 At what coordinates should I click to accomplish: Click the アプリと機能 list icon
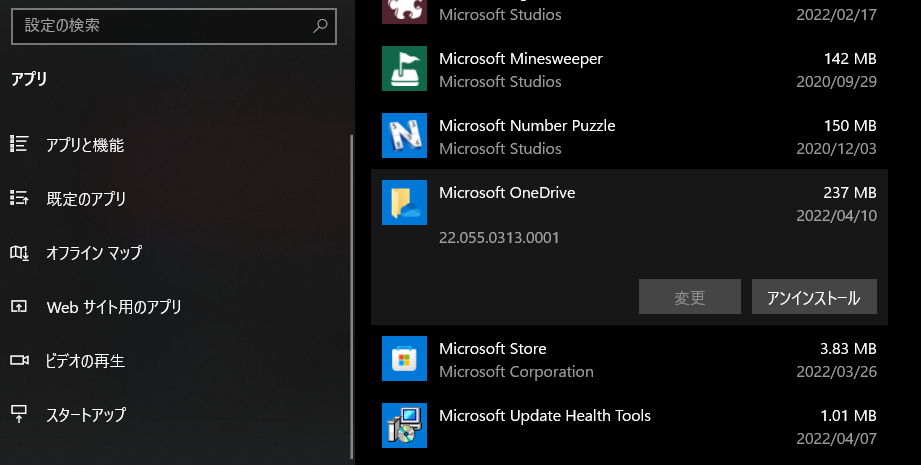[x=19, y=144]
